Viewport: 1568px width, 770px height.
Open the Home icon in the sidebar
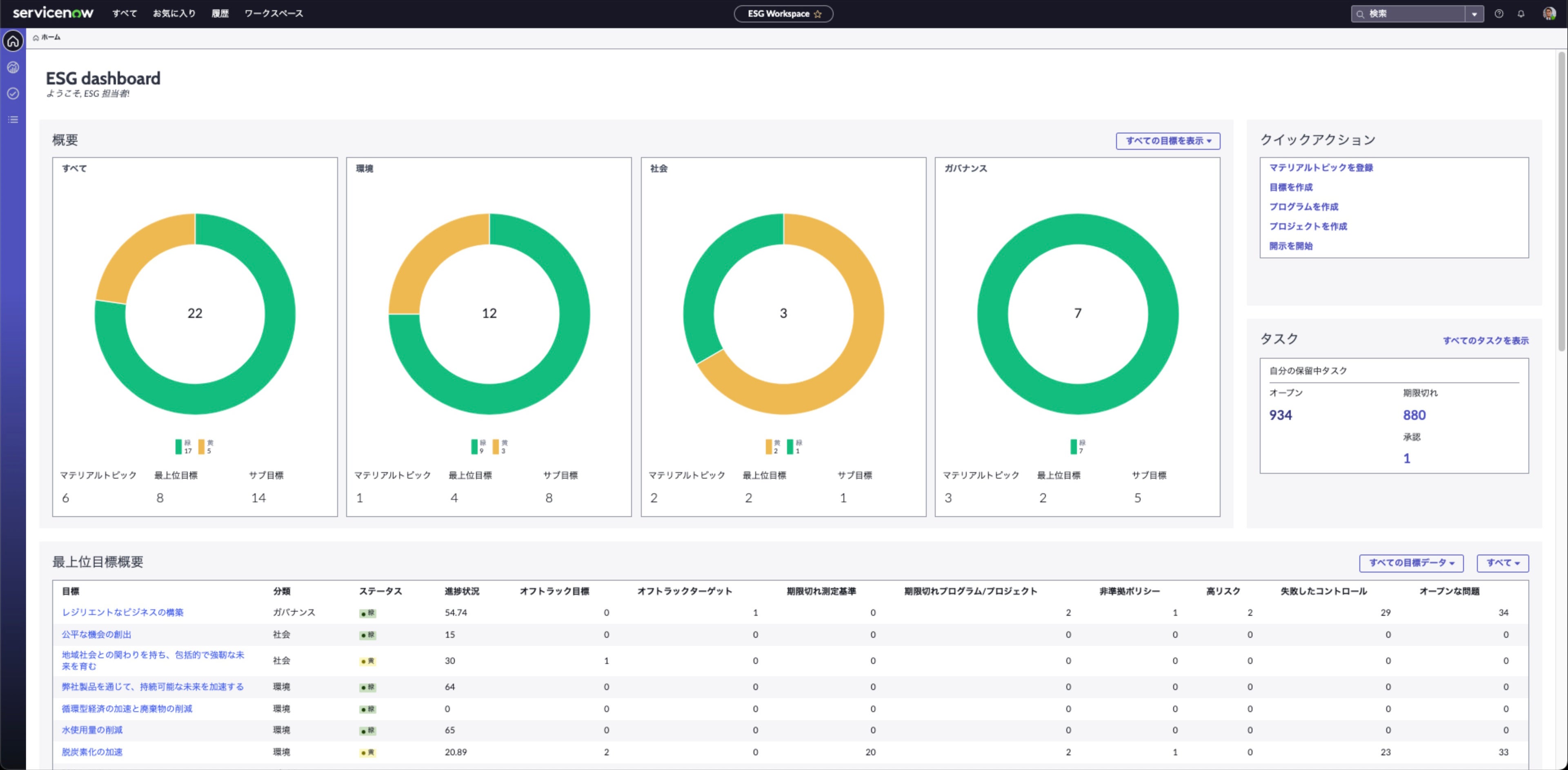pyautogui.click(x=13, y=40)
